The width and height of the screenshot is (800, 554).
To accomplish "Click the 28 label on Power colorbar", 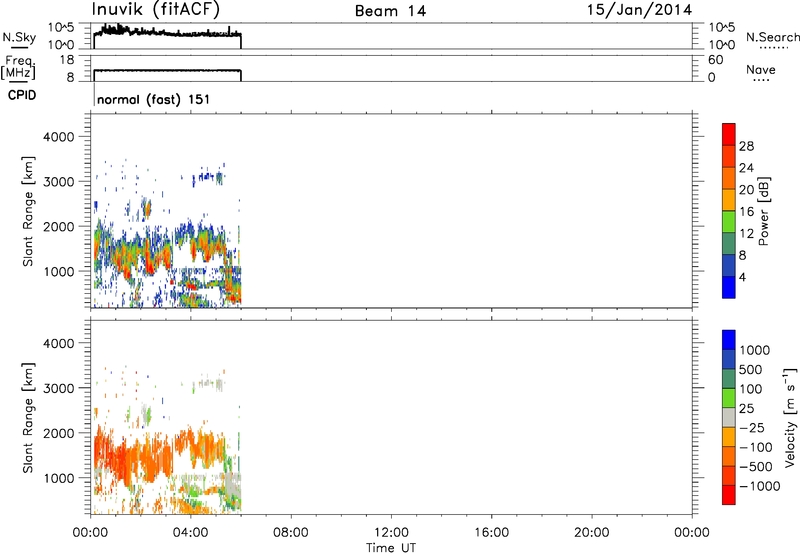I will (x=746, y=146).
